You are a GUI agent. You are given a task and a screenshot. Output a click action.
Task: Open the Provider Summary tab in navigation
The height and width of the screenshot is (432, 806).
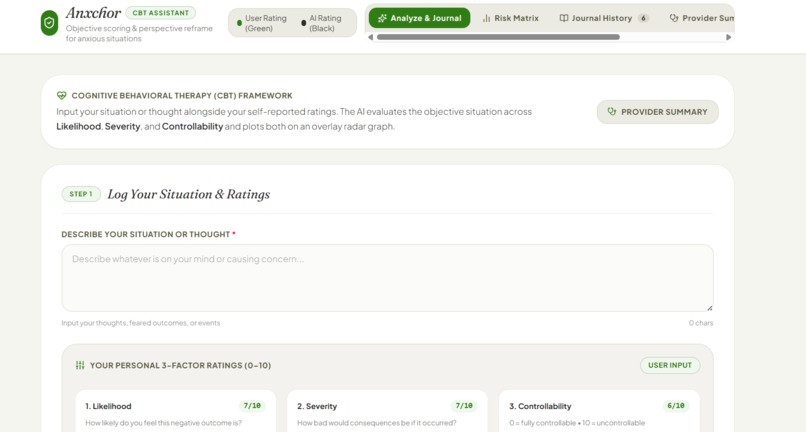(x=701, y=18)
